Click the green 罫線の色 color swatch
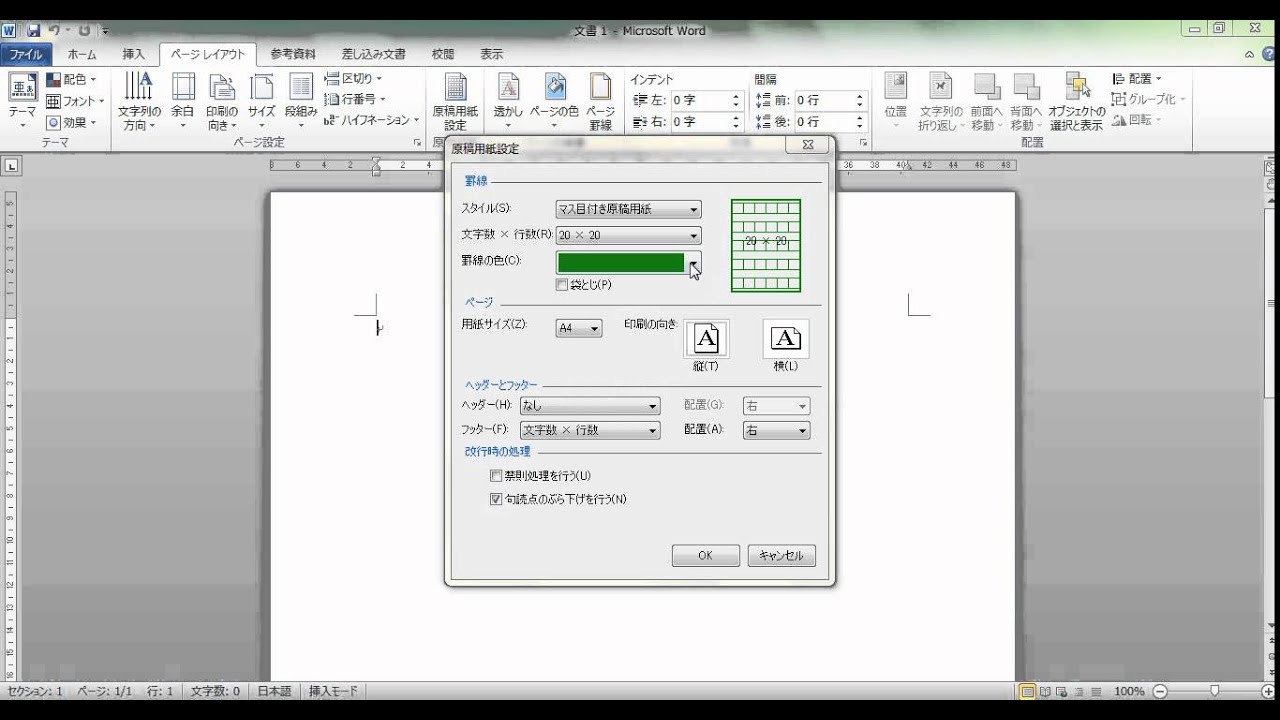The image size is (1280, 720). tap(621, 262)
